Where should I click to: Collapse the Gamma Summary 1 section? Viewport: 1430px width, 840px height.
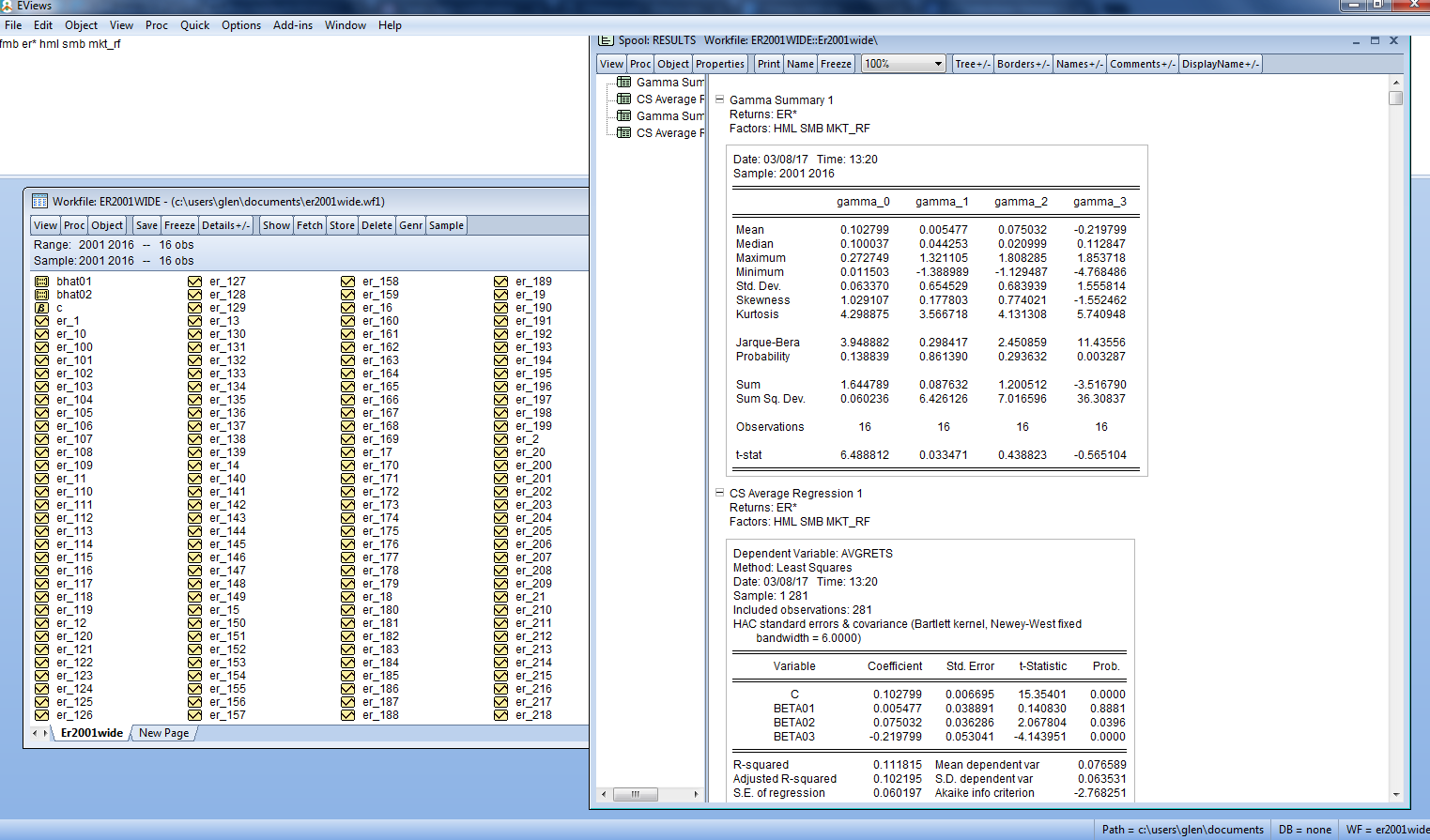pos(720,99)
